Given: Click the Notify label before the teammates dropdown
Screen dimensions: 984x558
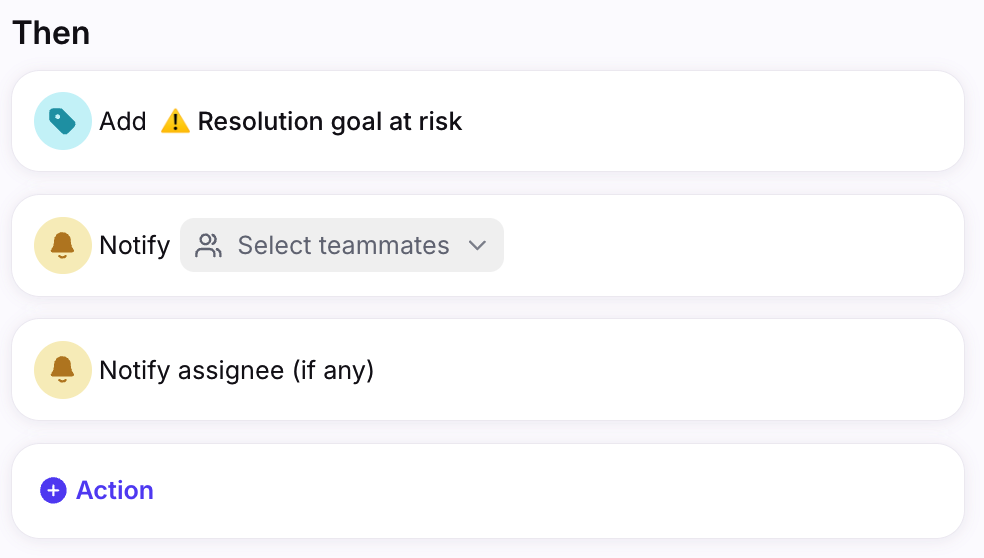Looking at the screenshot, I should click(134, 245).
